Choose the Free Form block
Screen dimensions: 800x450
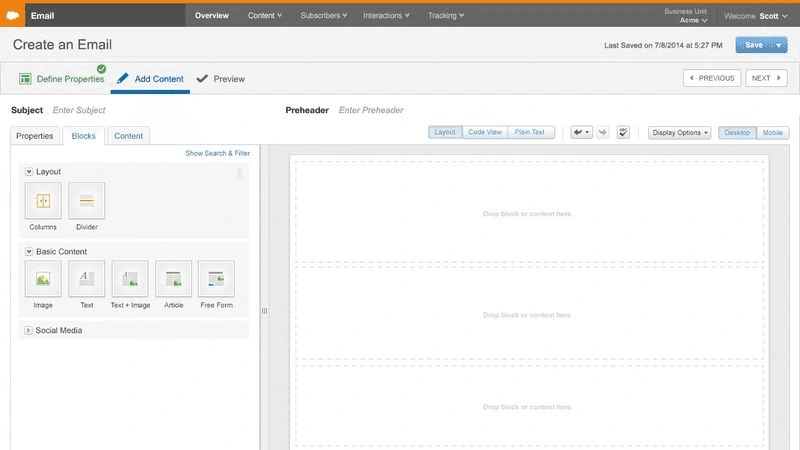click(x=216, y=279)
